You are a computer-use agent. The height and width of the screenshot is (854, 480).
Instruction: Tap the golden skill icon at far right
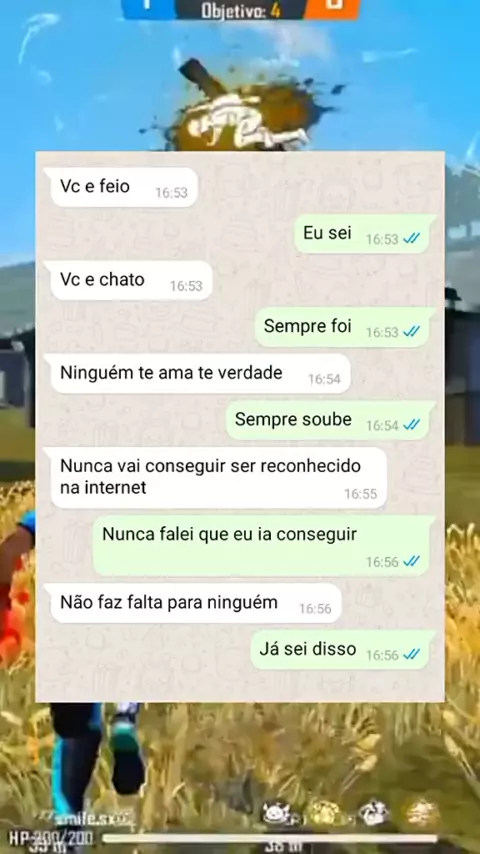(423, 813)
